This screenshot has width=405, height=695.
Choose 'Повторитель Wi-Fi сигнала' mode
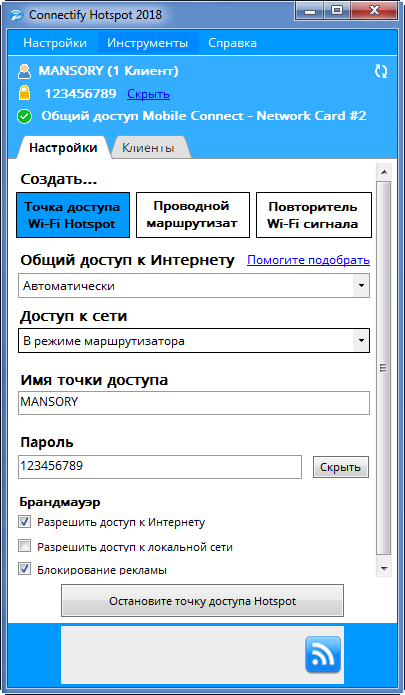click(x=314, y=215)
